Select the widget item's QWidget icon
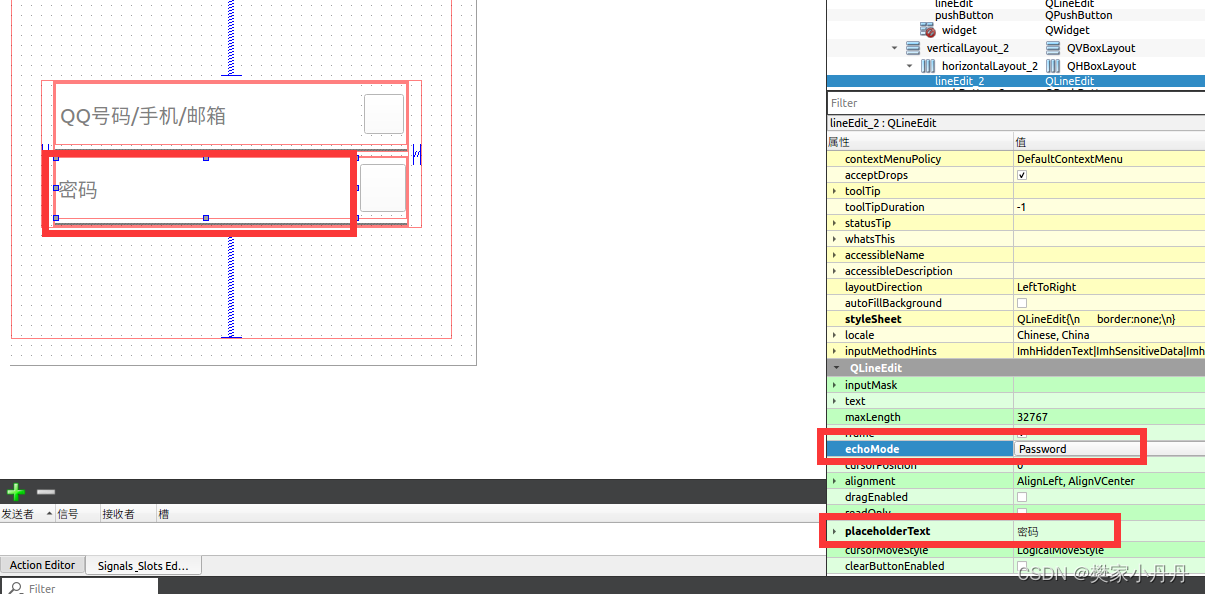Viewport: 1205px width, 594px height. tap(925, 30)
